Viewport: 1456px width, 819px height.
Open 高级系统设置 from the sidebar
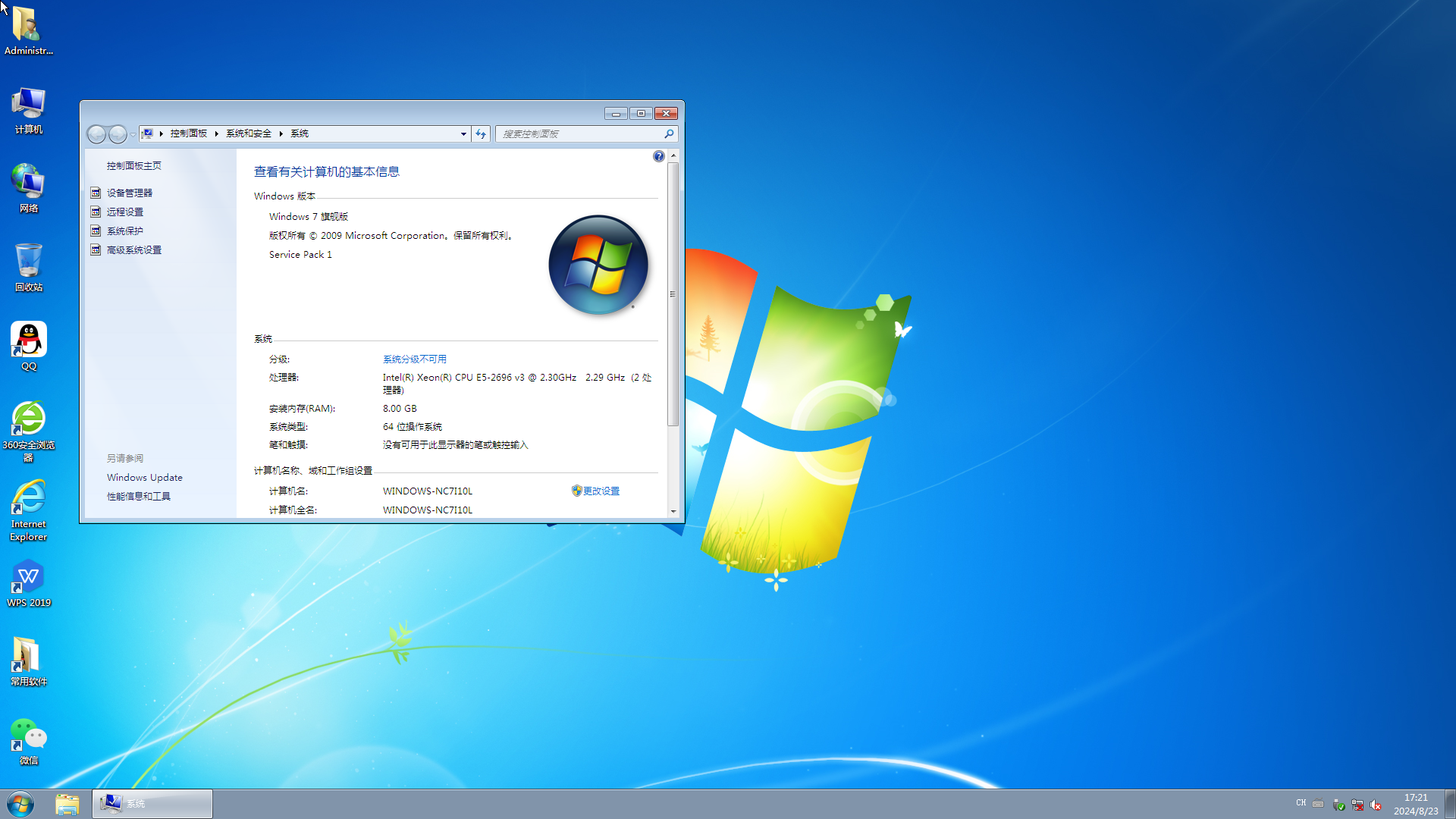tap(134, 249)
